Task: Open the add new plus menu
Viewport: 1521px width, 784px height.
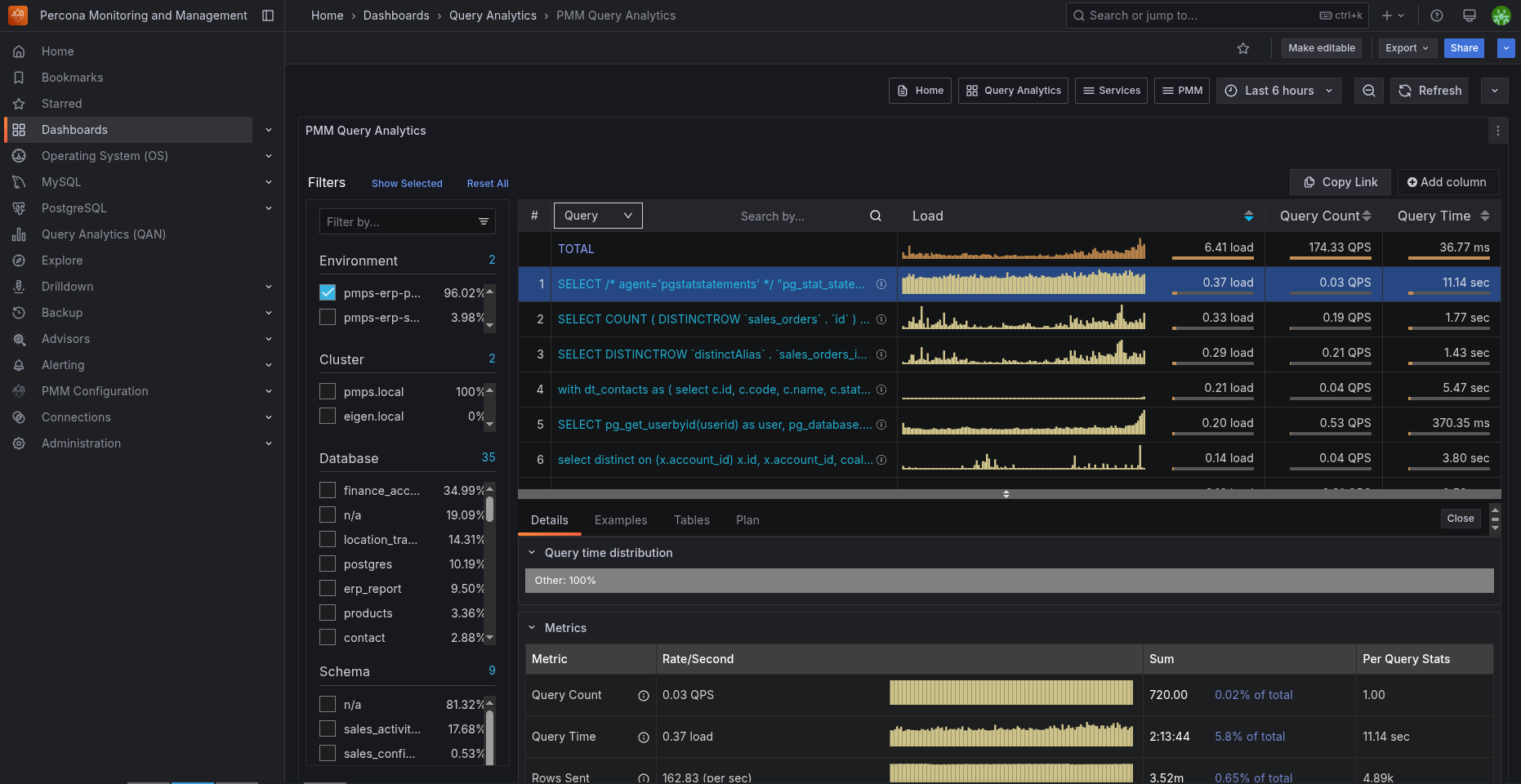Action: [x=1393, y=16]
